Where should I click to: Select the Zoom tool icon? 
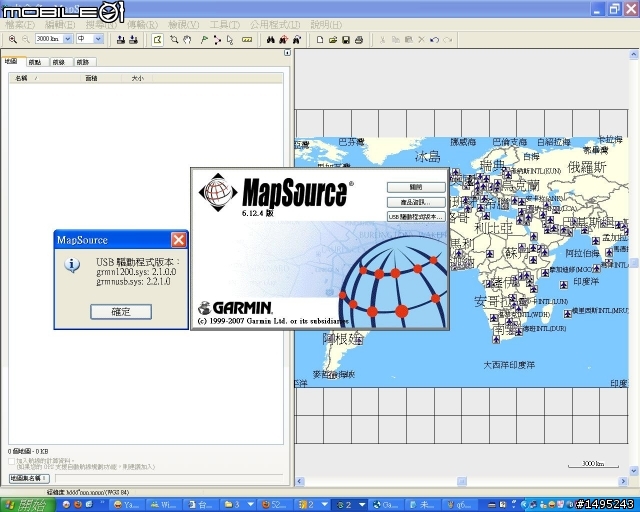pyautogui.click(x=174, y=40)
